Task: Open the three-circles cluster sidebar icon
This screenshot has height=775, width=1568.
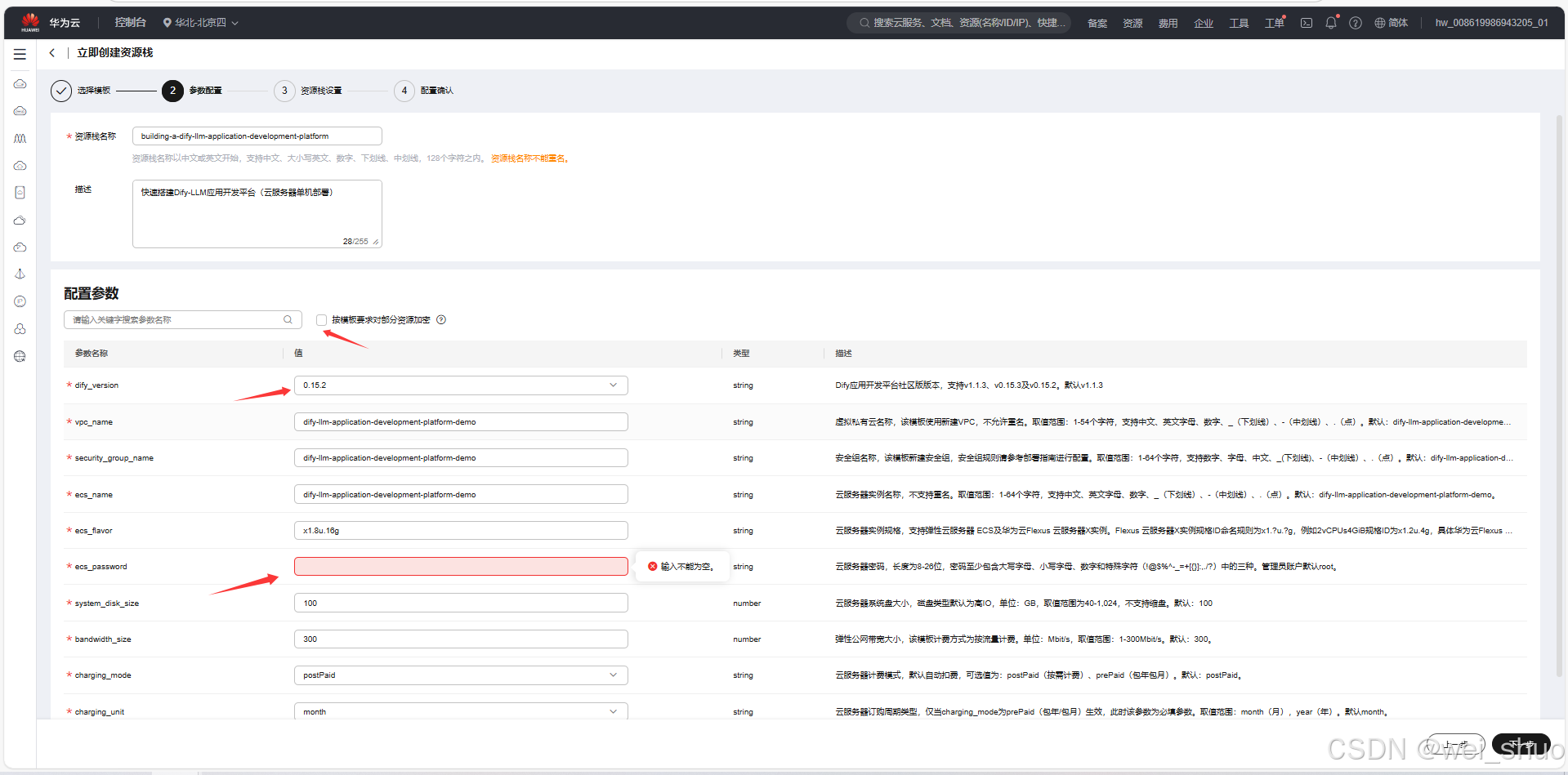Action: [20, 329]
